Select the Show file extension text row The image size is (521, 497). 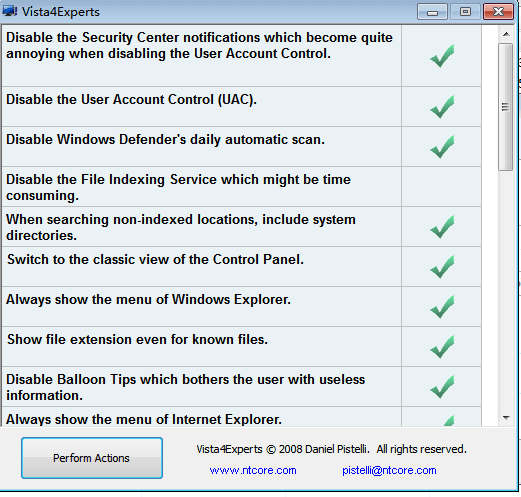[201, 347]
